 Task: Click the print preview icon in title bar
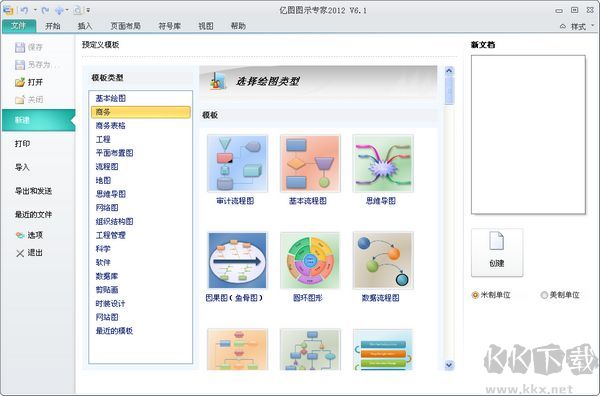[78, 10]
